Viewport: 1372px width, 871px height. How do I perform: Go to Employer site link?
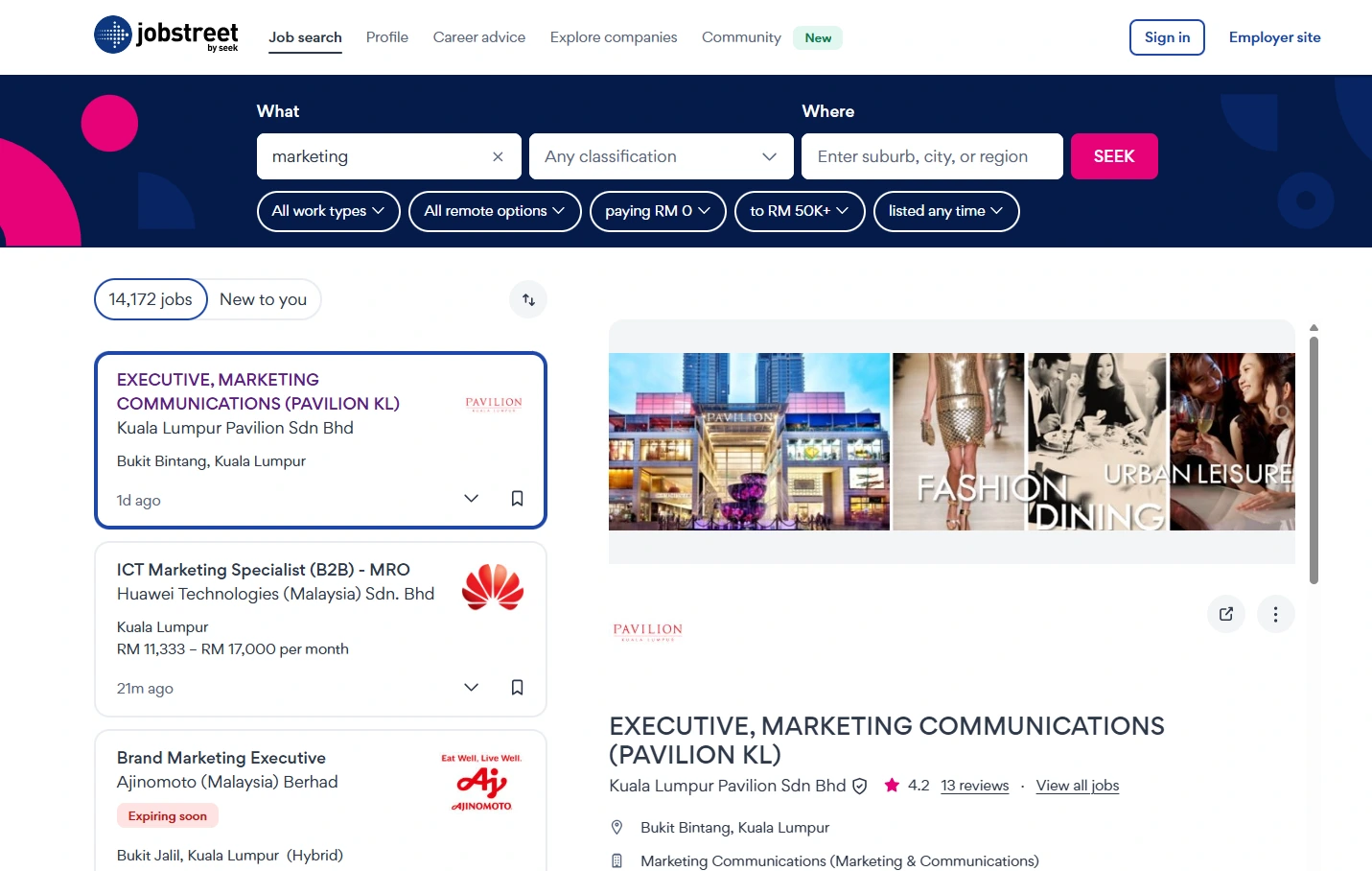pyautogui.click(x=1274, y=37)
